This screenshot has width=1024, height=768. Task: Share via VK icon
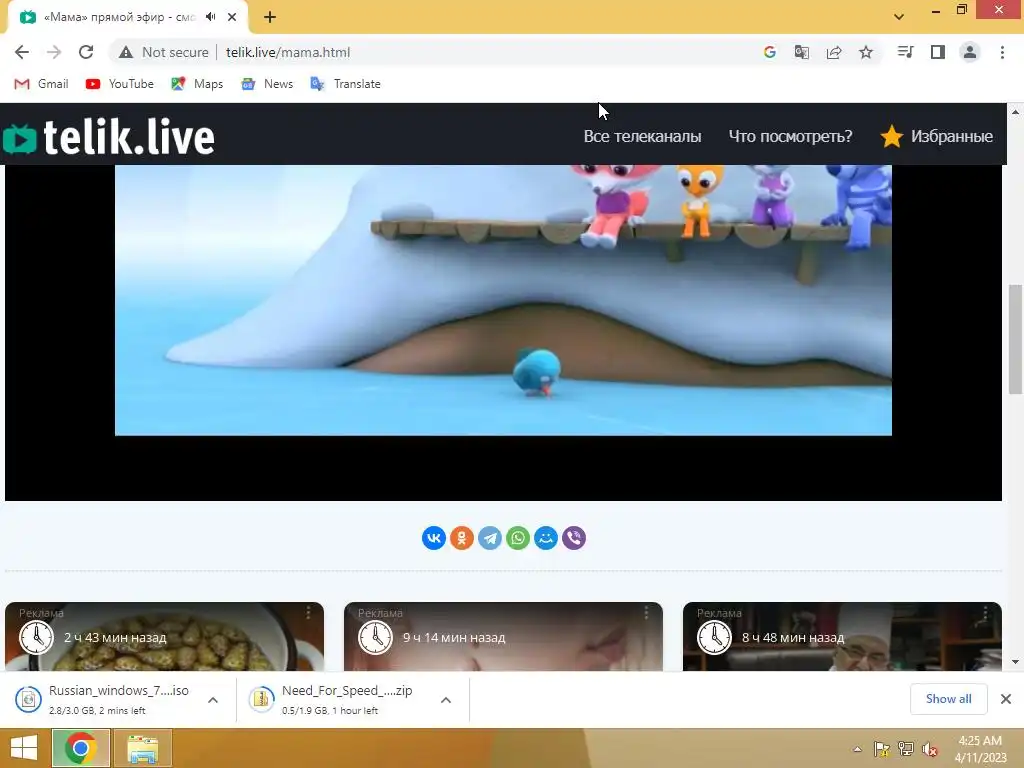coord(434,538)
